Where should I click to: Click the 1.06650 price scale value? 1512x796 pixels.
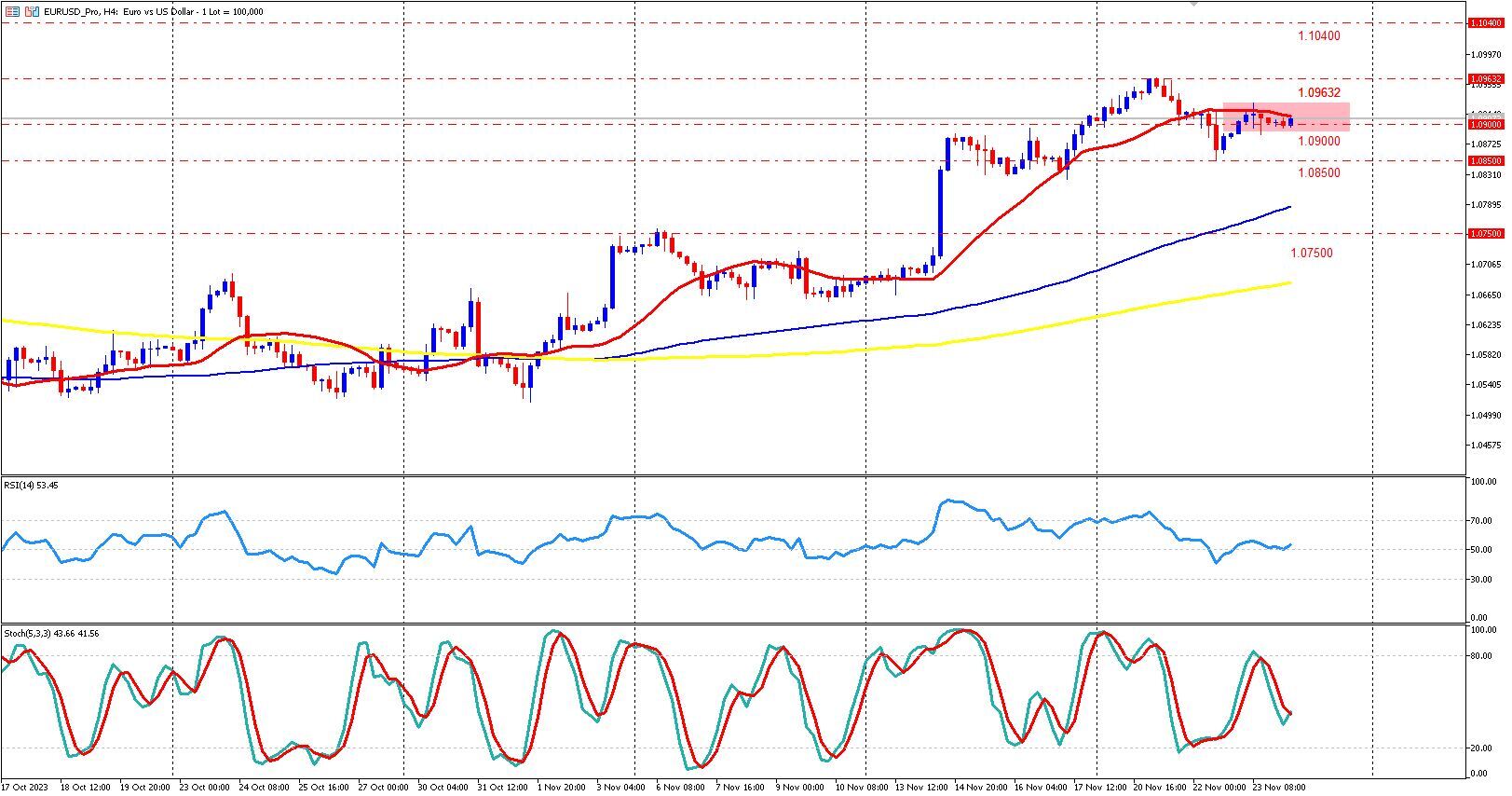point(1487,295)
